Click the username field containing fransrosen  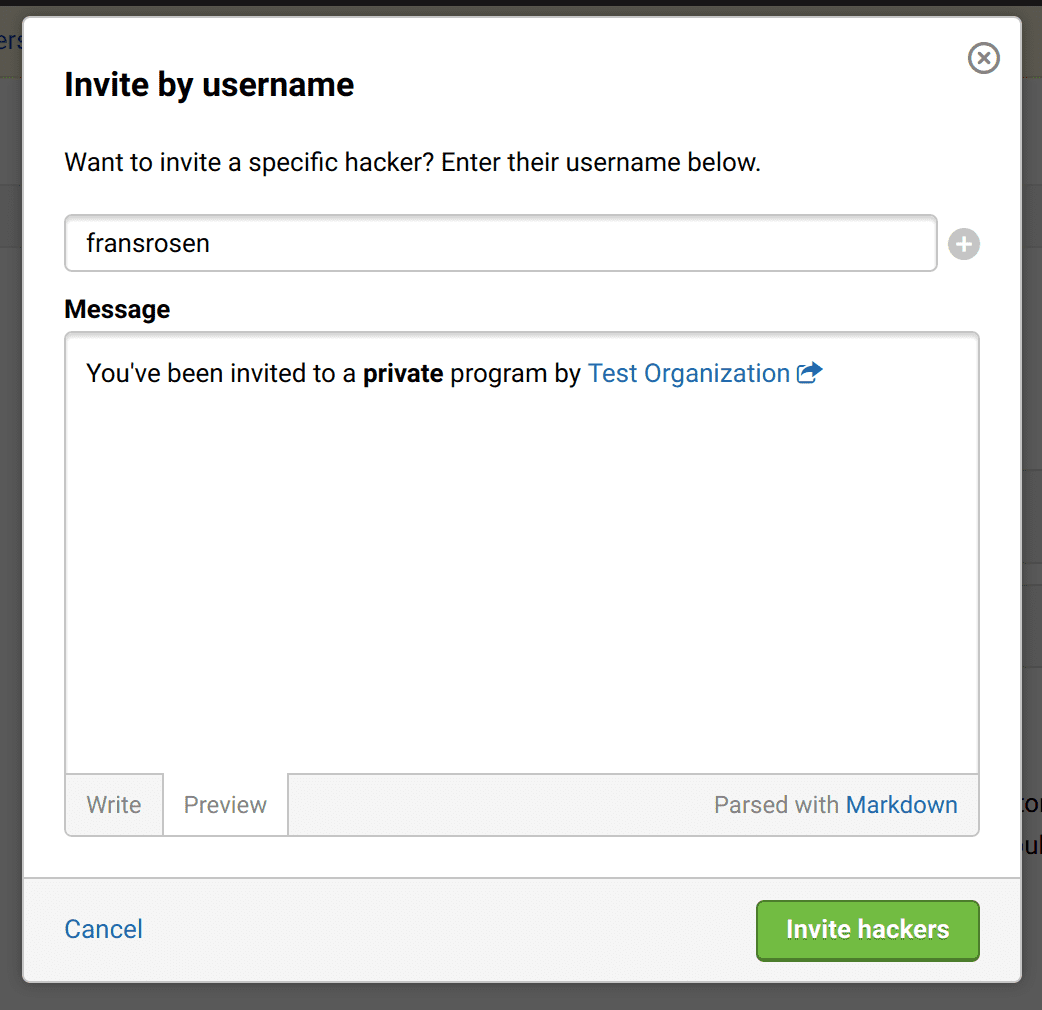pos(500,243)
